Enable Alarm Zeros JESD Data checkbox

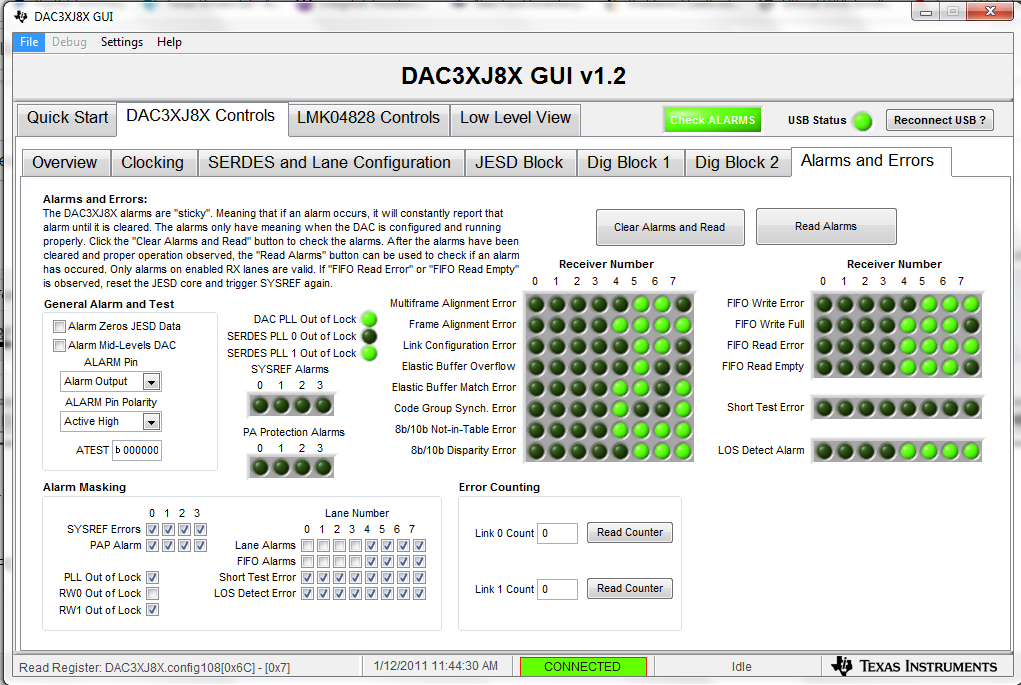pos(59,326)
